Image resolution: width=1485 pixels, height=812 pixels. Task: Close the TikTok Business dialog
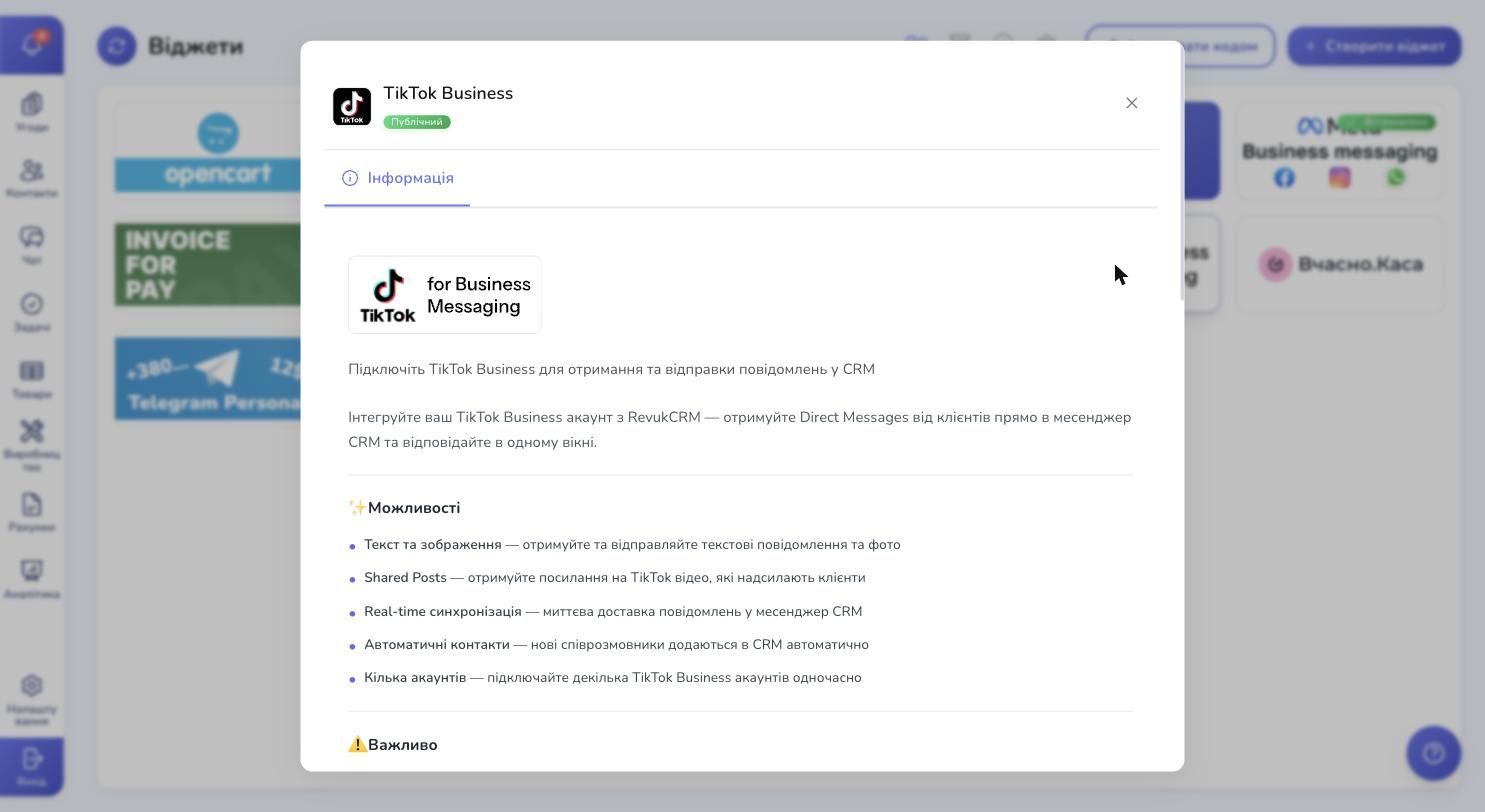click(1131, 103)
